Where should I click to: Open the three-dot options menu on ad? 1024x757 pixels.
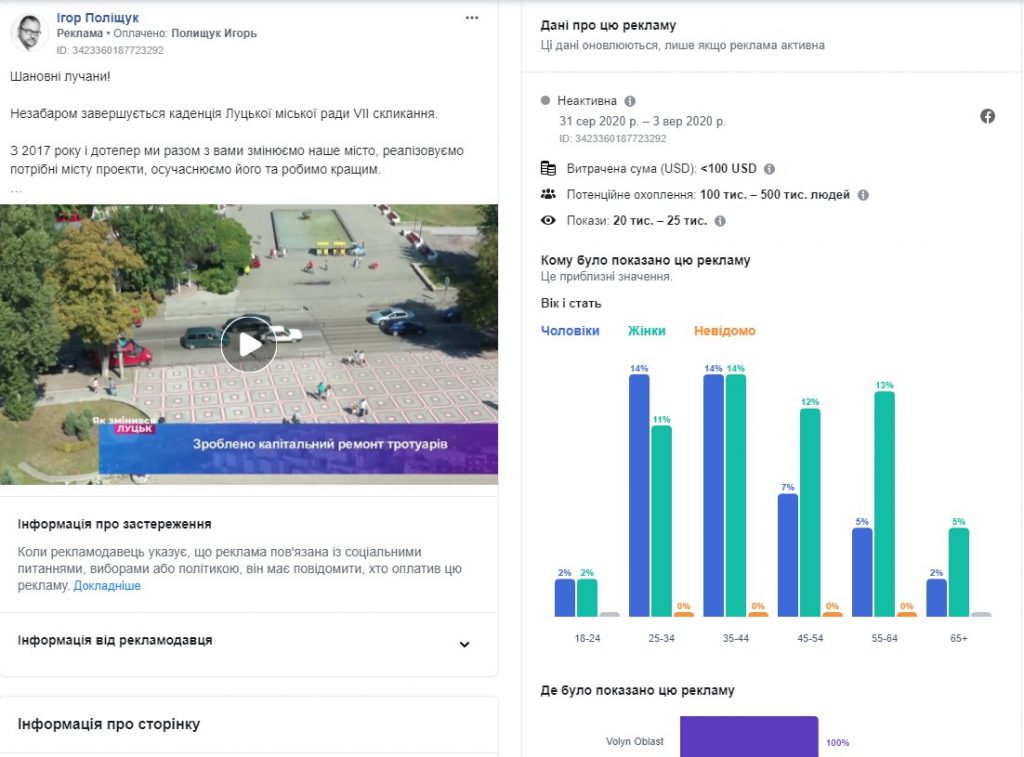coord(472,18)
